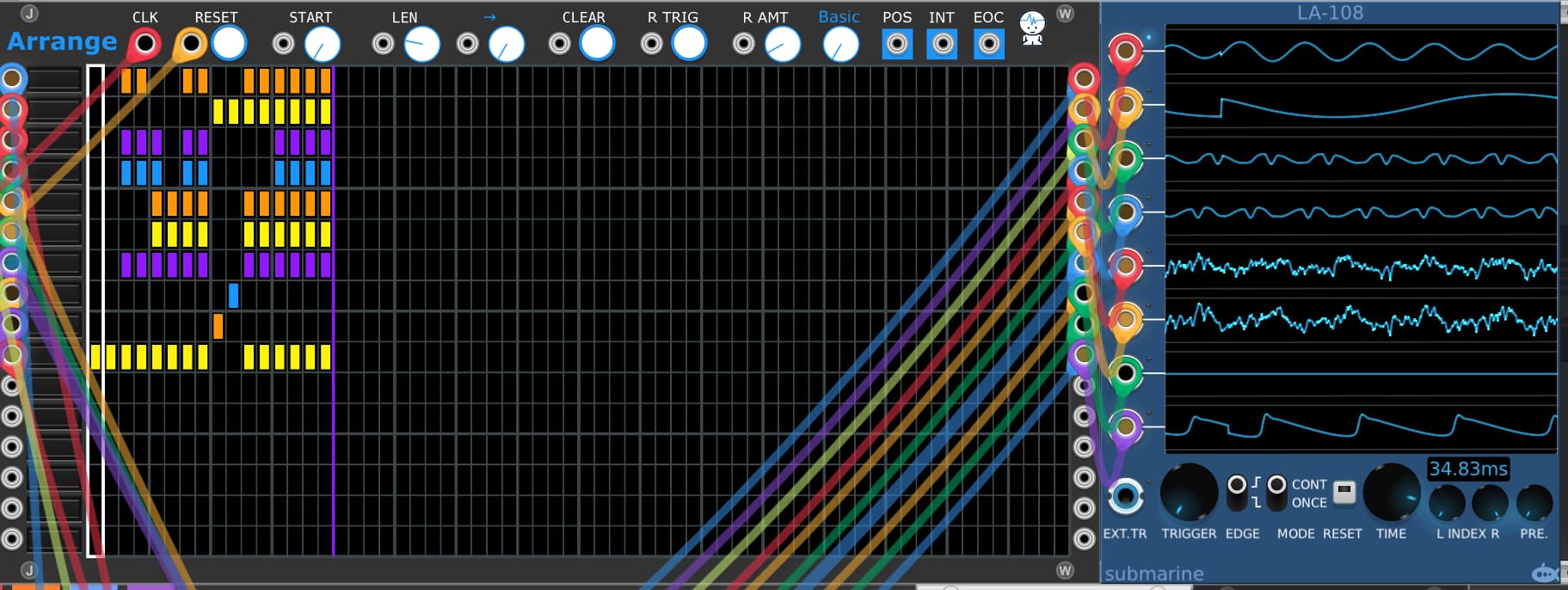The height and width of the screenshot is (590, 1568).
Task: Click the START CV input jack
Action: point(283,43)
